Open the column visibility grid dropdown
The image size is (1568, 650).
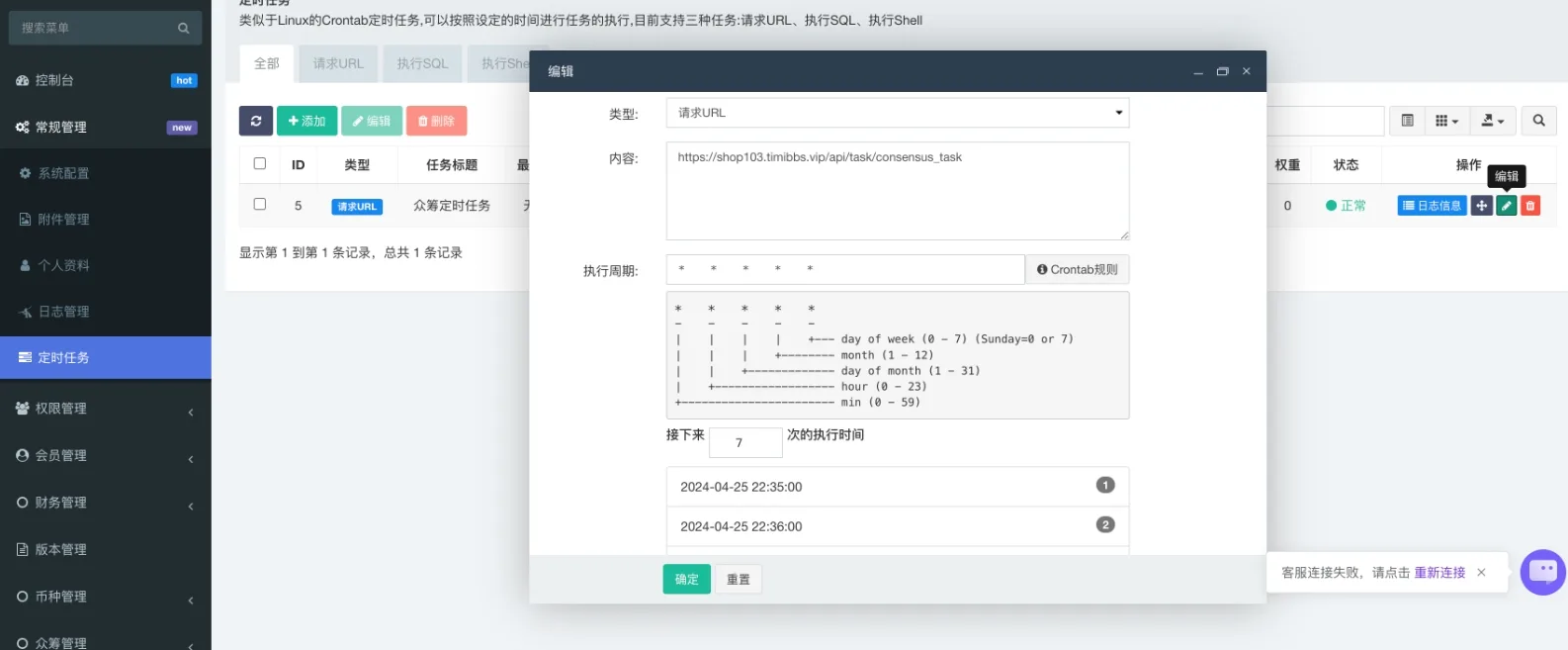(1446, 121)
